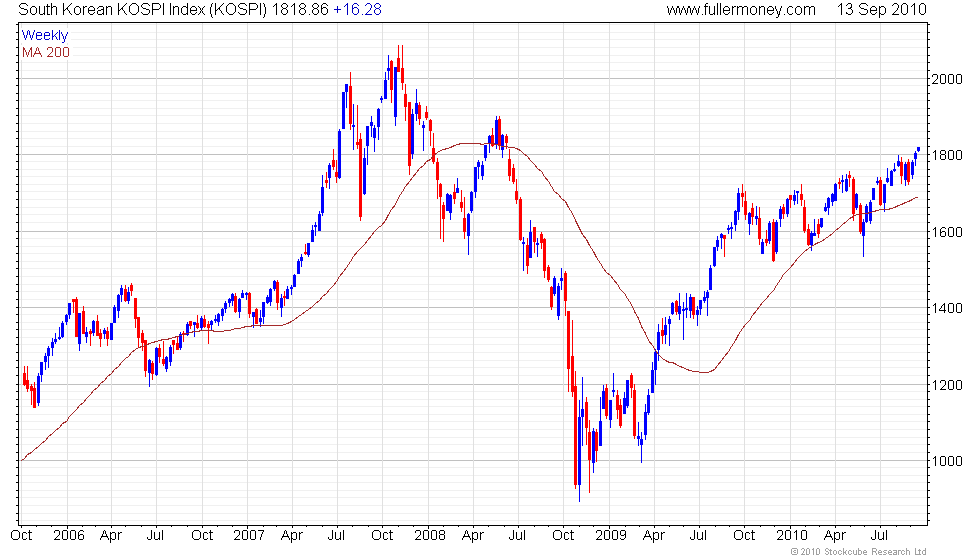Click the 'MA 200' legend label
The image size is (980, 560).
point(46,52)
